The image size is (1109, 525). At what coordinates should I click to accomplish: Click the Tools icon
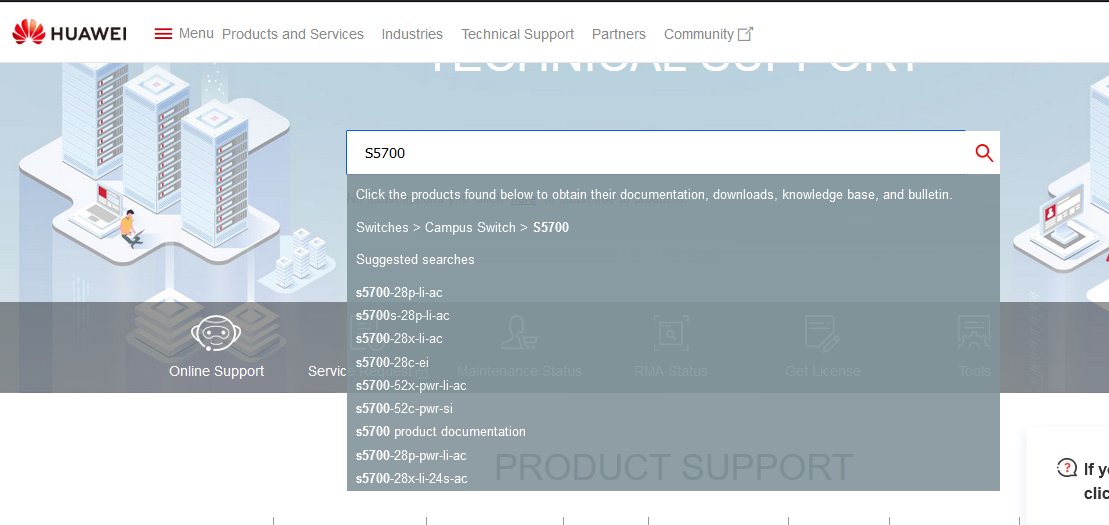tap(974, 333)
